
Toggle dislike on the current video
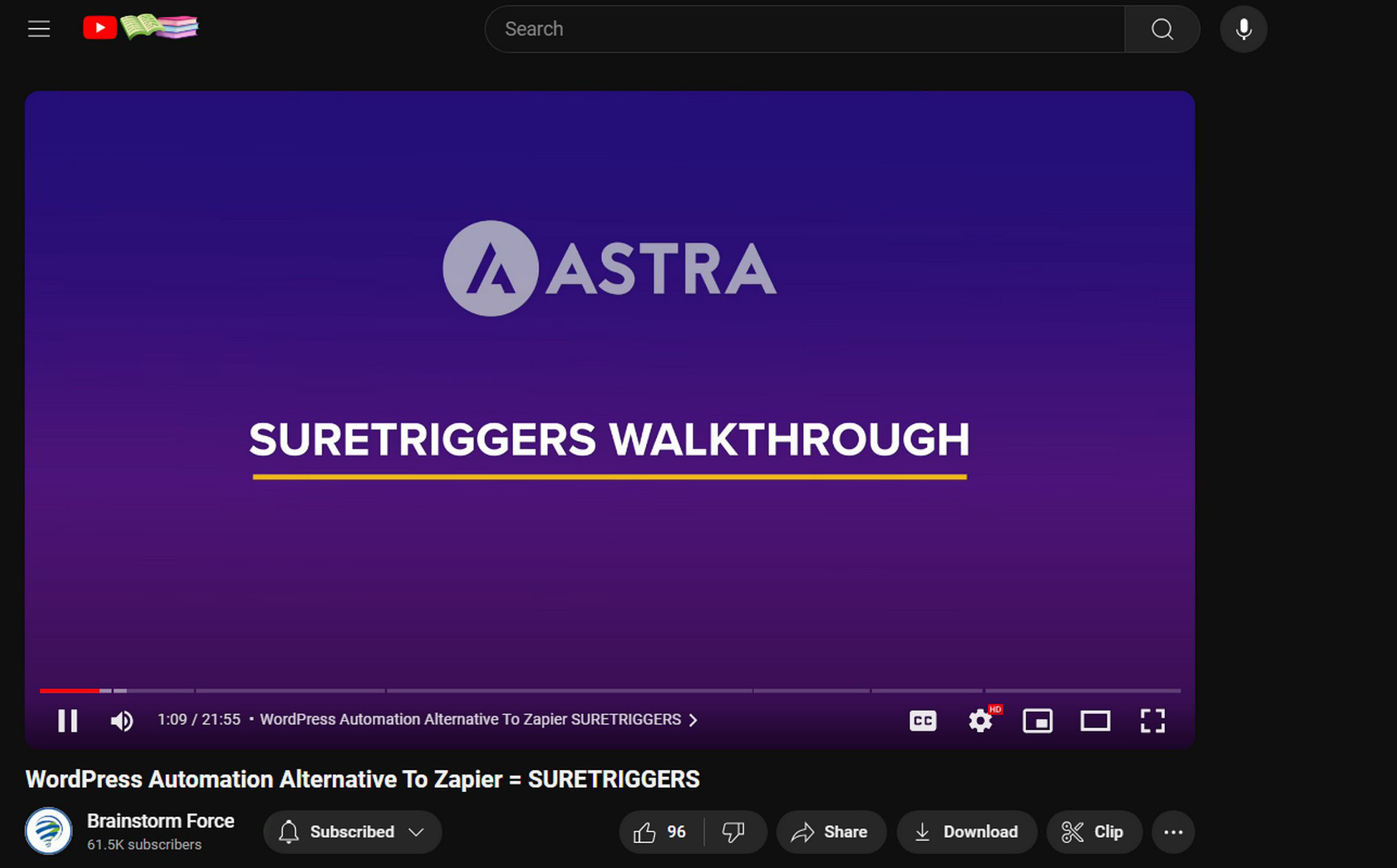point(736,830)
